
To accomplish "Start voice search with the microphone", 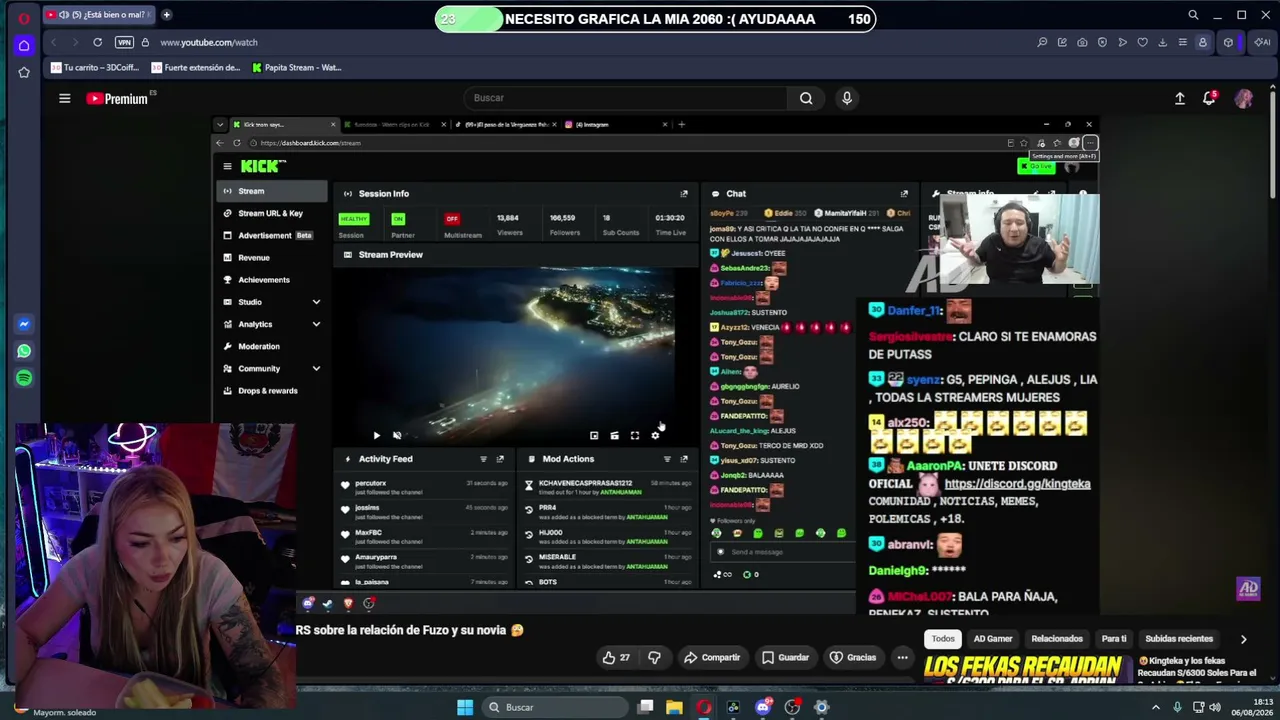I will click(847, 98).
